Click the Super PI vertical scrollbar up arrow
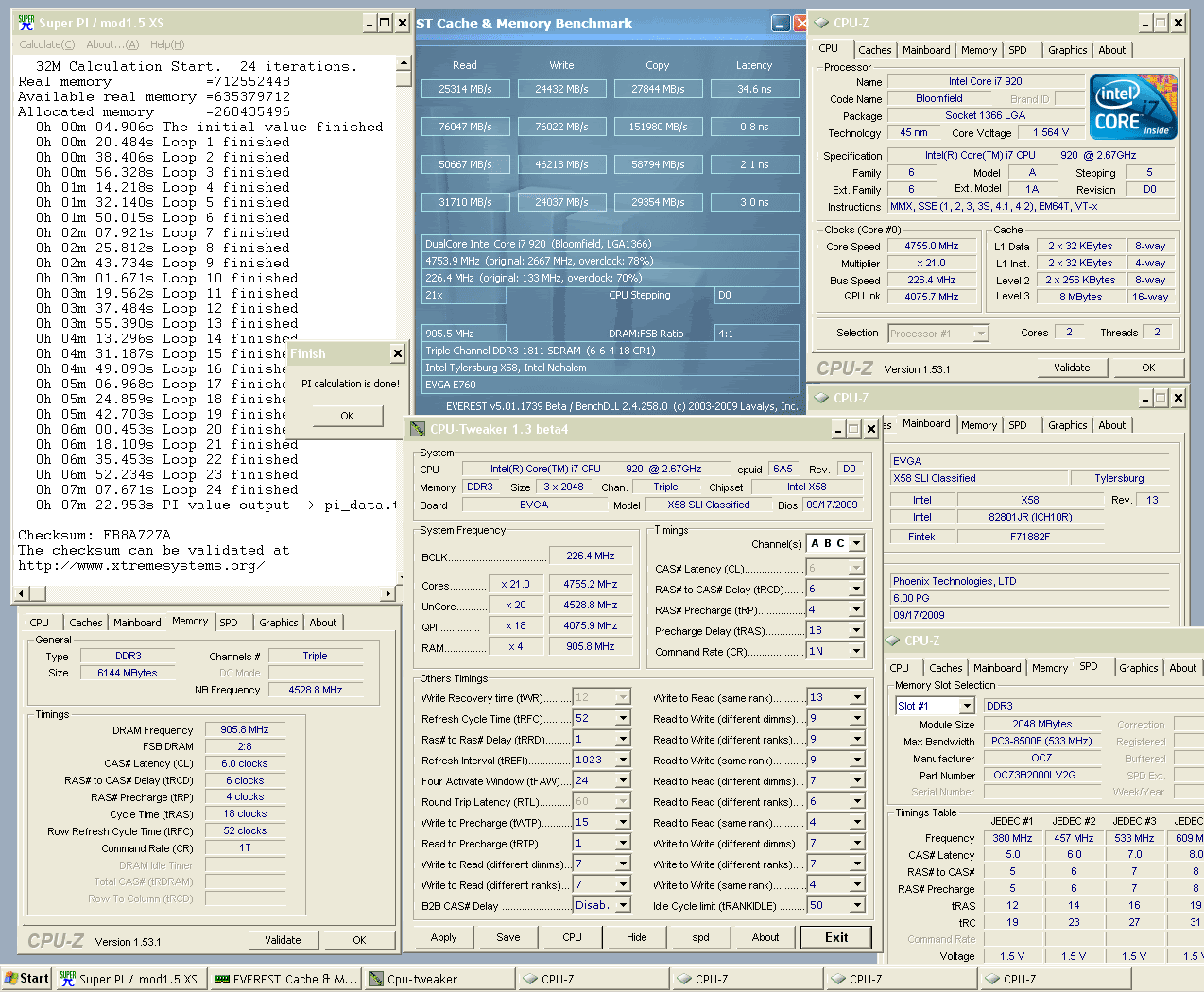Image resolution: width=1204 pixels, height=992 pixels. (x=404, y=63)
